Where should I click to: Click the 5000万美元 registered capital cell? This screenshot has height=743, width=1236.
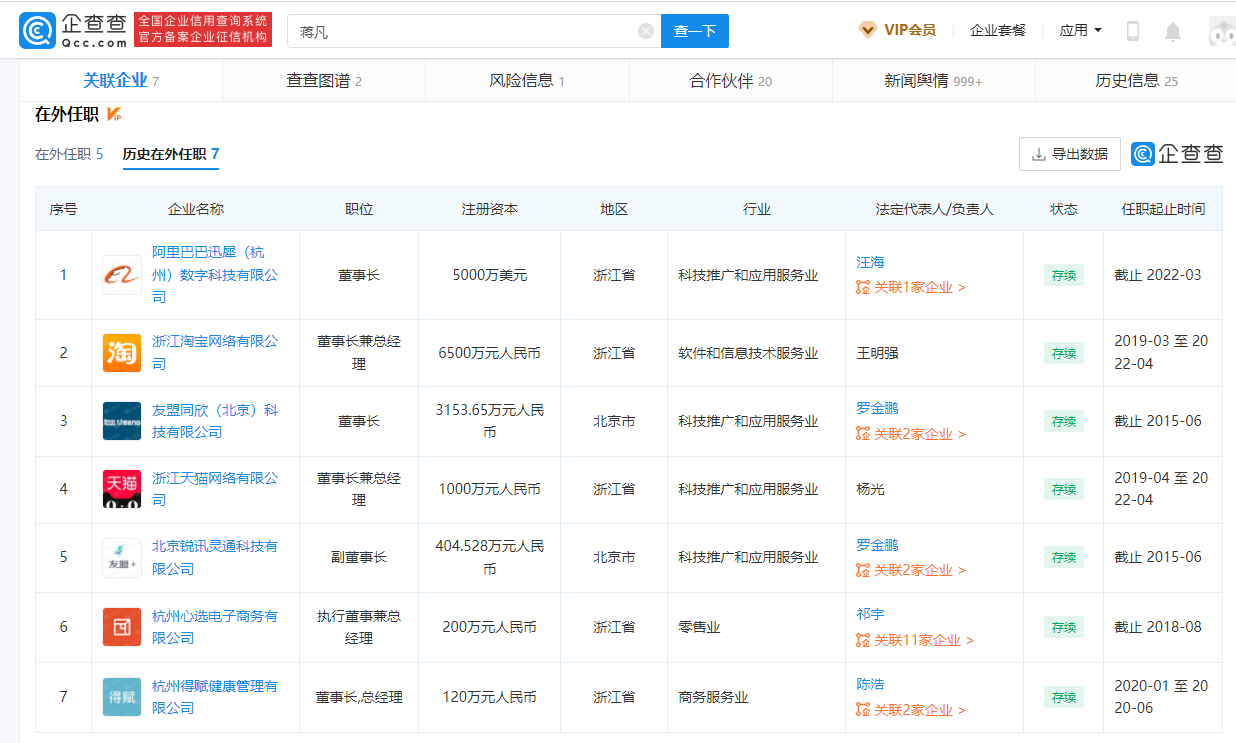490,275
